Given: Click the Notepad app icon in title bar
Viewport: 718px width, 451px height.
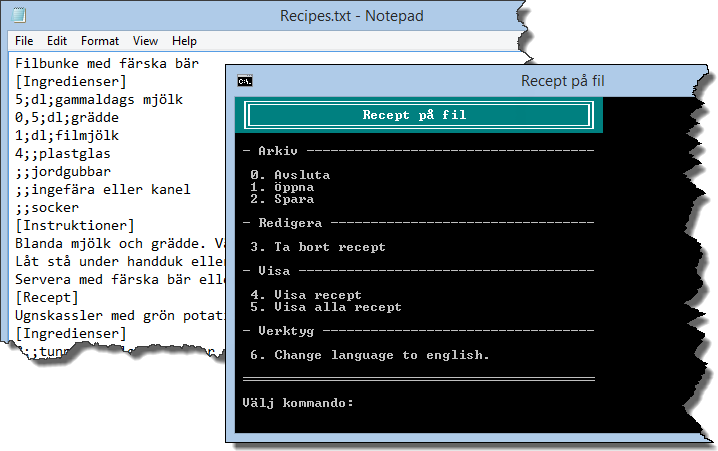Looking at the screenshot, I should (x=19, y=15).
